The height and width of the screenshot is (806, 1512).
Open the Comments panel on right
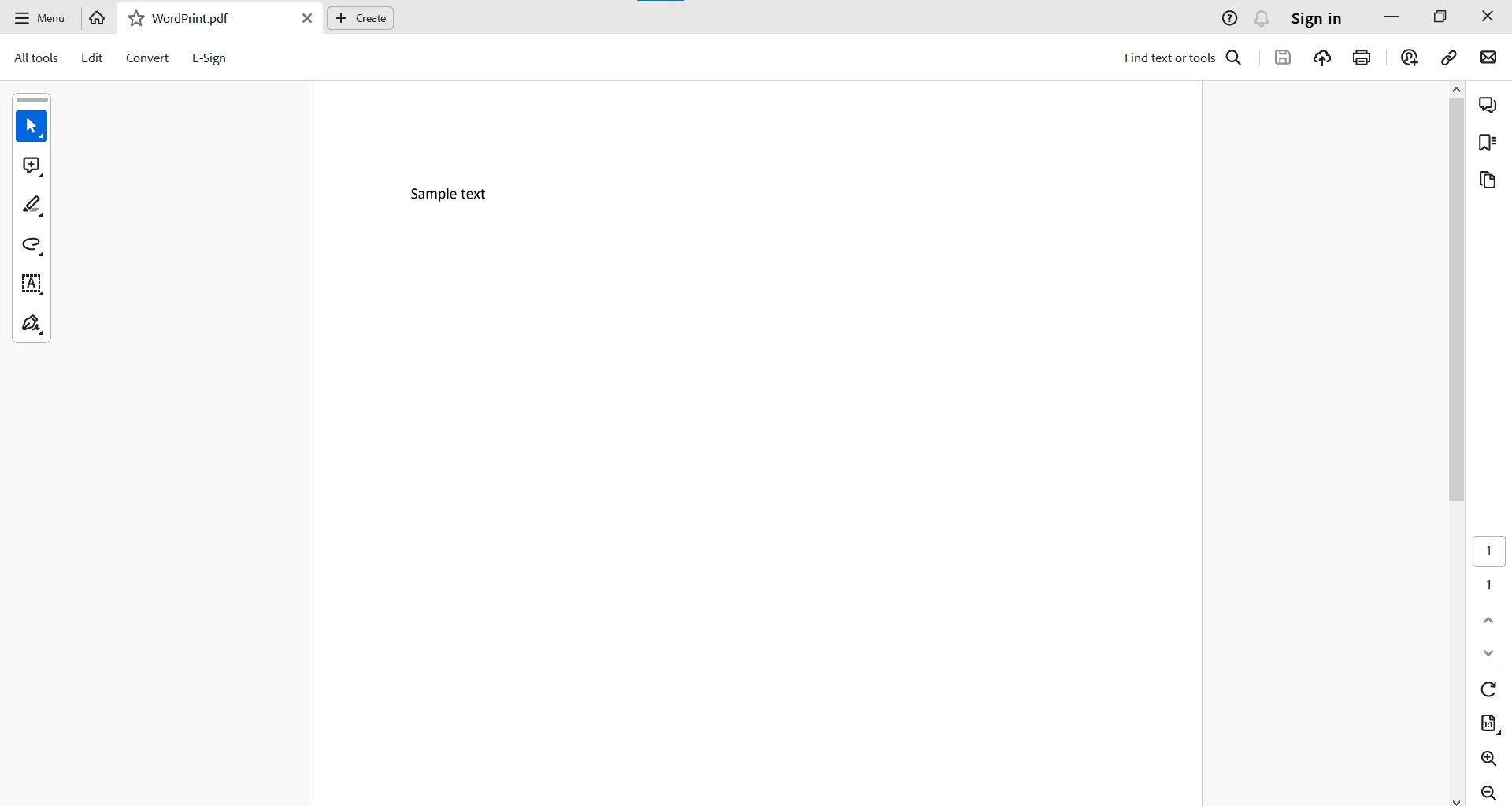[1488, 106]
